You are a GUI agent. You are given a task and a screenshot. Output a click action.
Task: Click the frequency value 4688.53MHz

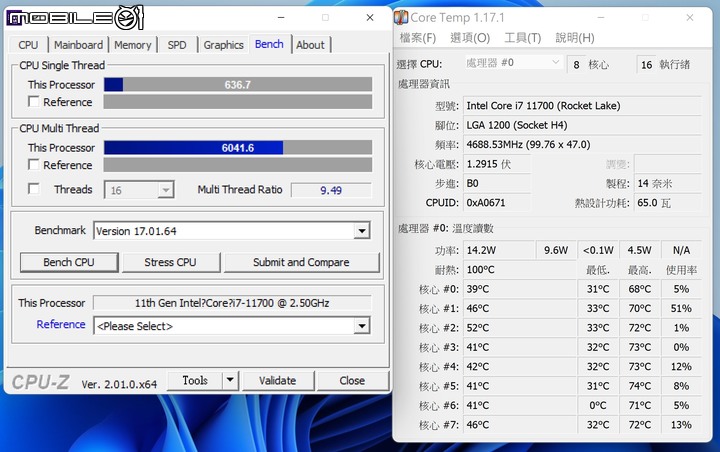pyautogui.click(x=582, y=144)
